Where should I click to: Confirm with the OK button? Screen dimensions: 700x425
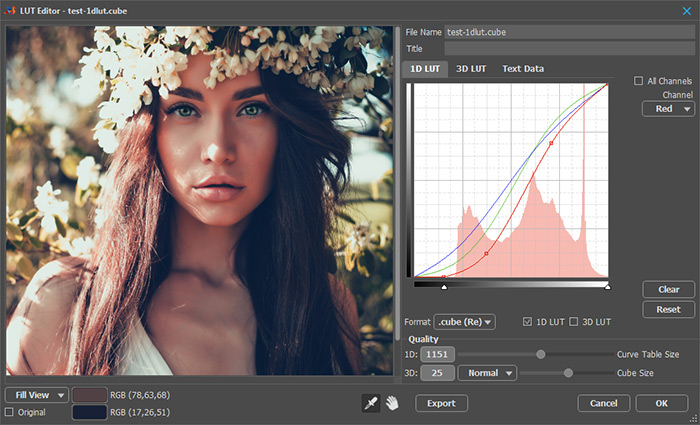pos(662,403)
